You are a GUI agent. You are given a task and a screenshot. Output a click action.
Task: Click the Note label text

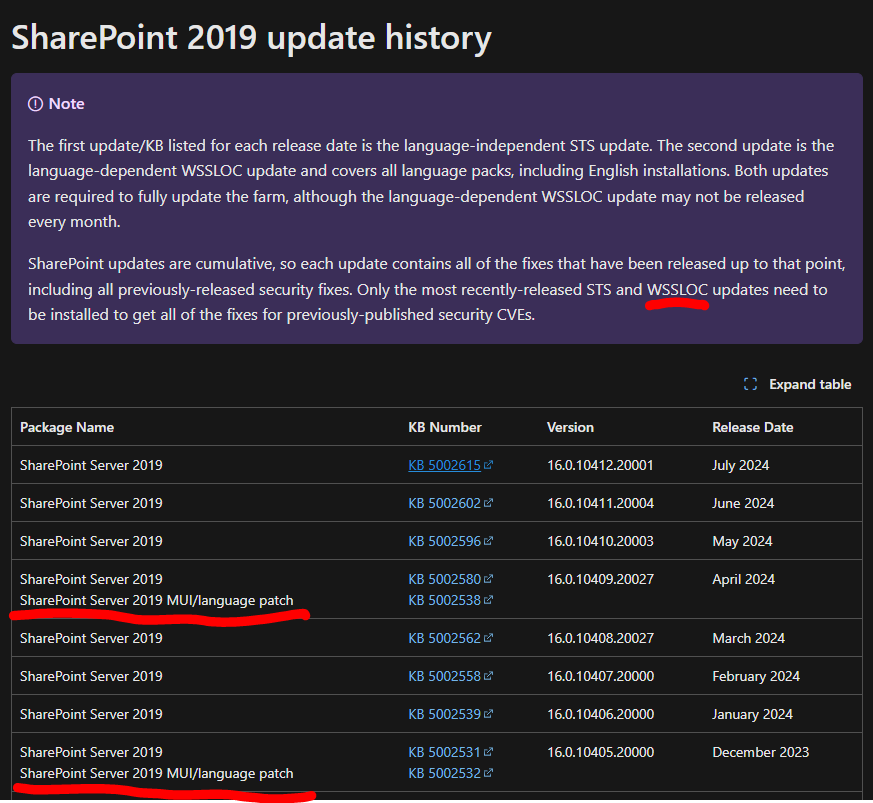point(67,104)
